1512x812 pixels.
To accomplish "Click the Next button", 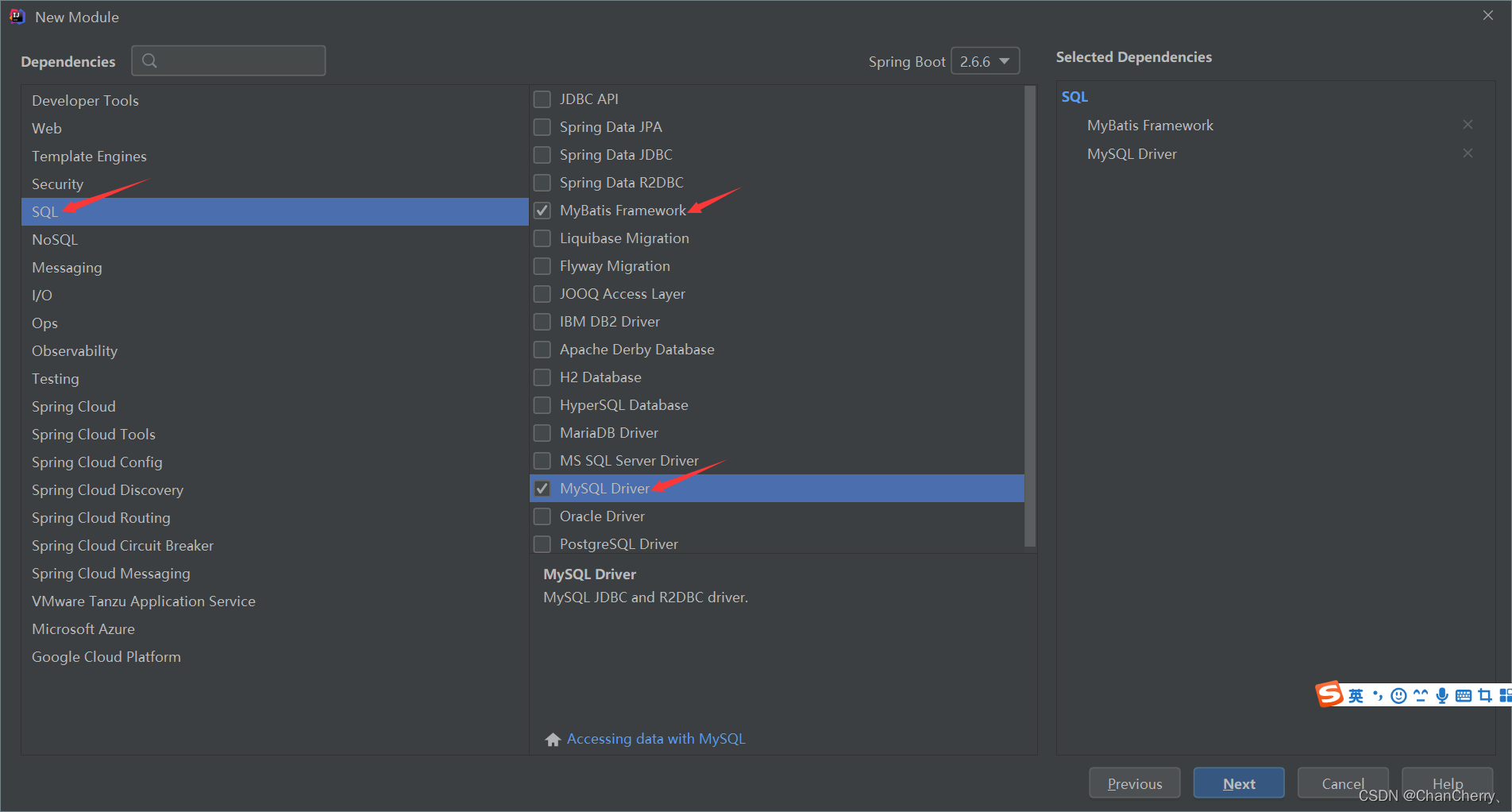I will coord(1239,783).
